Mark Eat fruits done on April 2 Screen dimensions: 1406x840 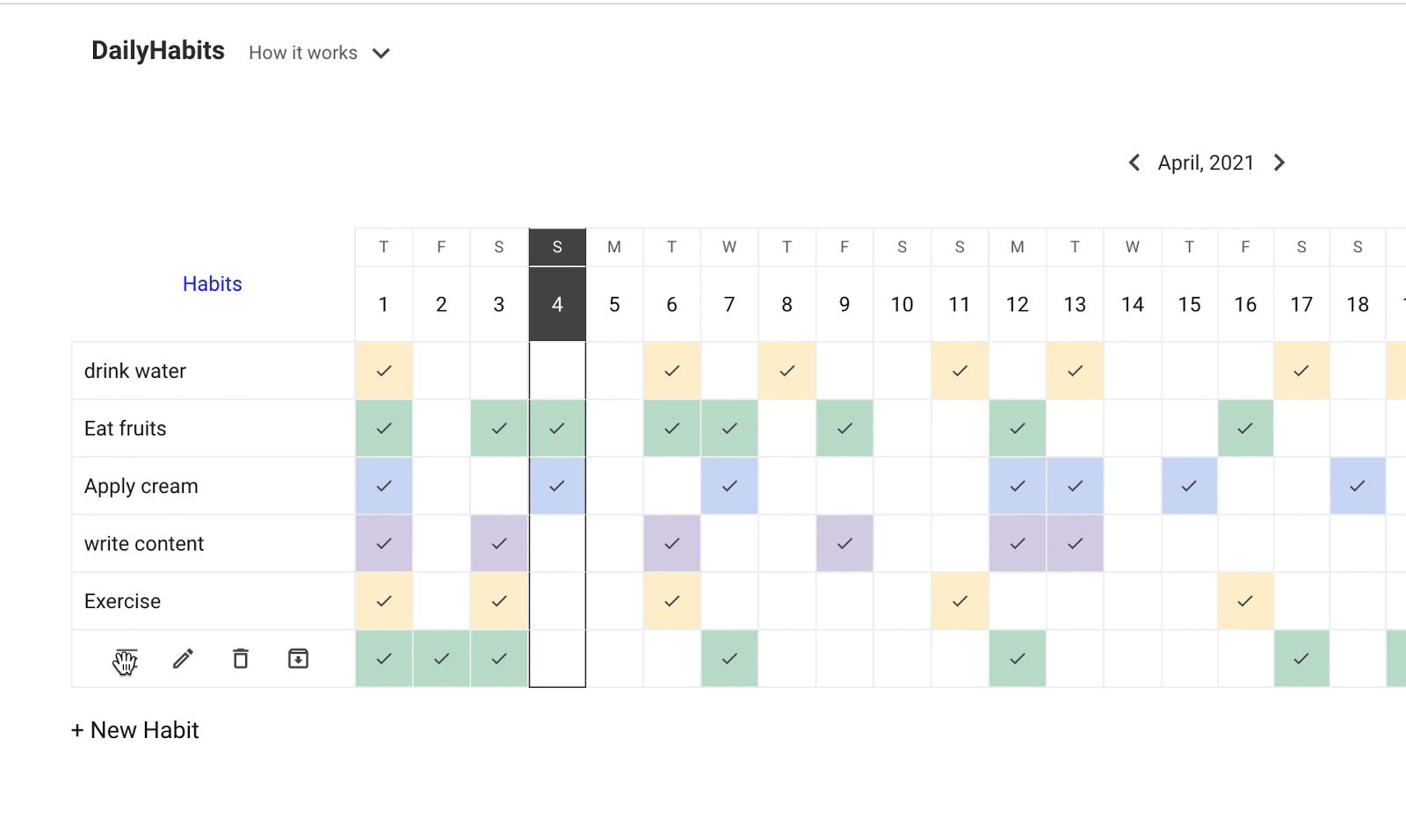point(441,429)
